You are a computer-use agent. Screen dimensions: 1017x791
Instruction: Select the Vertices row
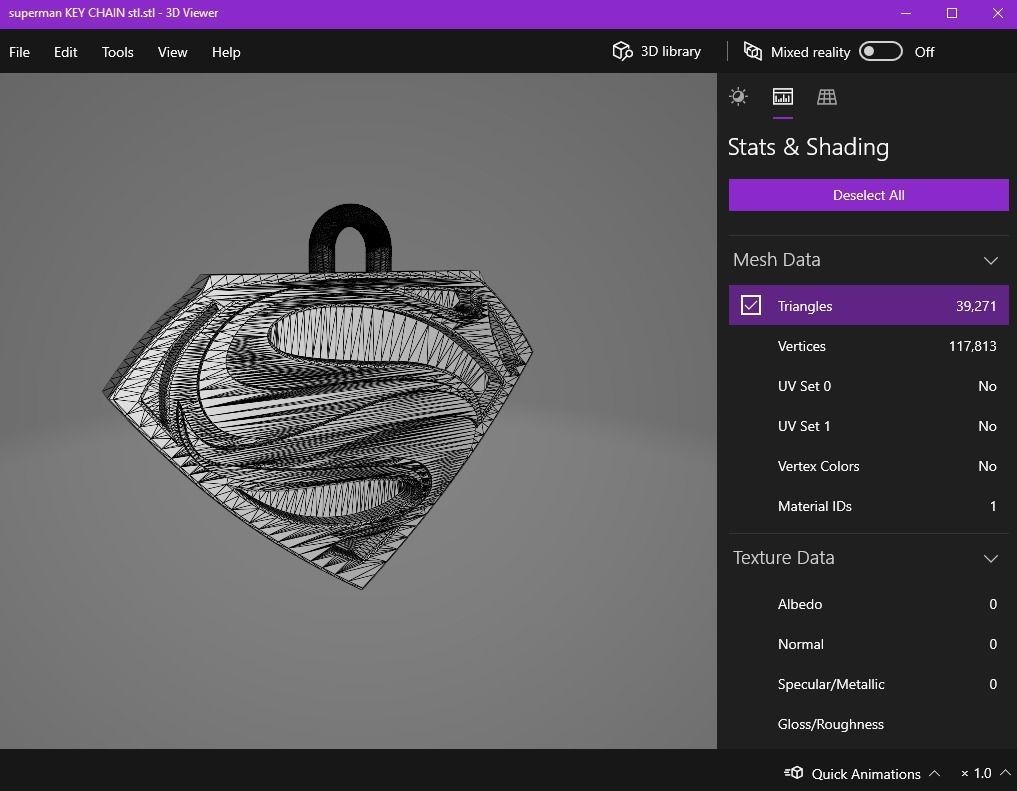[x=868, y=346]
